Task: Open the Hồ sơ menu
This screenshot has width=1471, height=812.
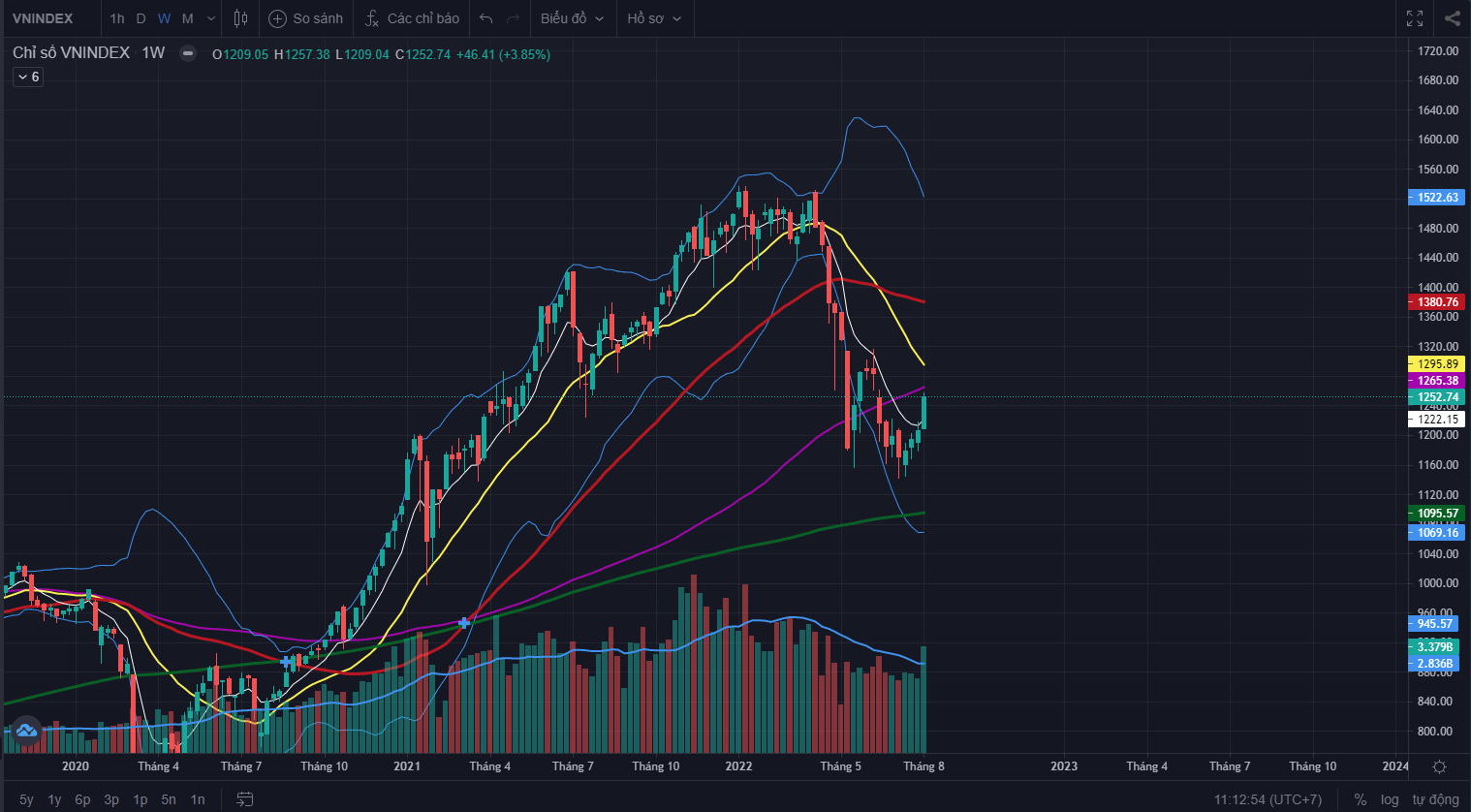Action: pyautogui.click(x=654, y=18)
